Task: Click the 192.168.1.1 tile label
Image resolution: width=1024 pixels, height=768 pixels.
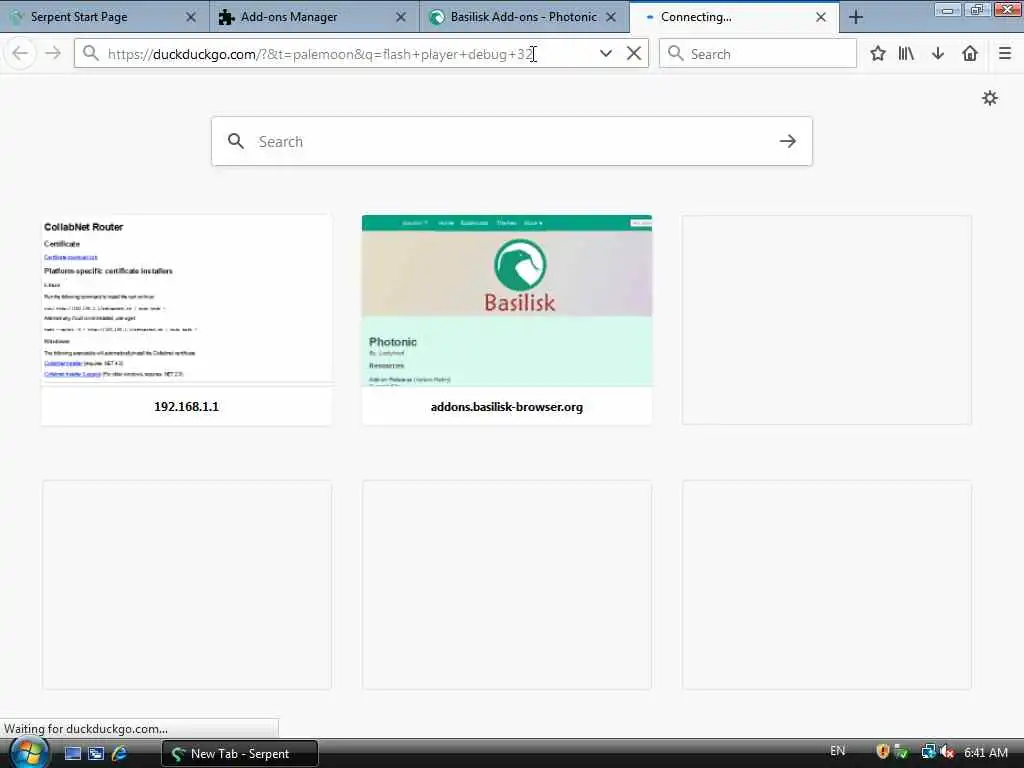Action: coord(187,406)
